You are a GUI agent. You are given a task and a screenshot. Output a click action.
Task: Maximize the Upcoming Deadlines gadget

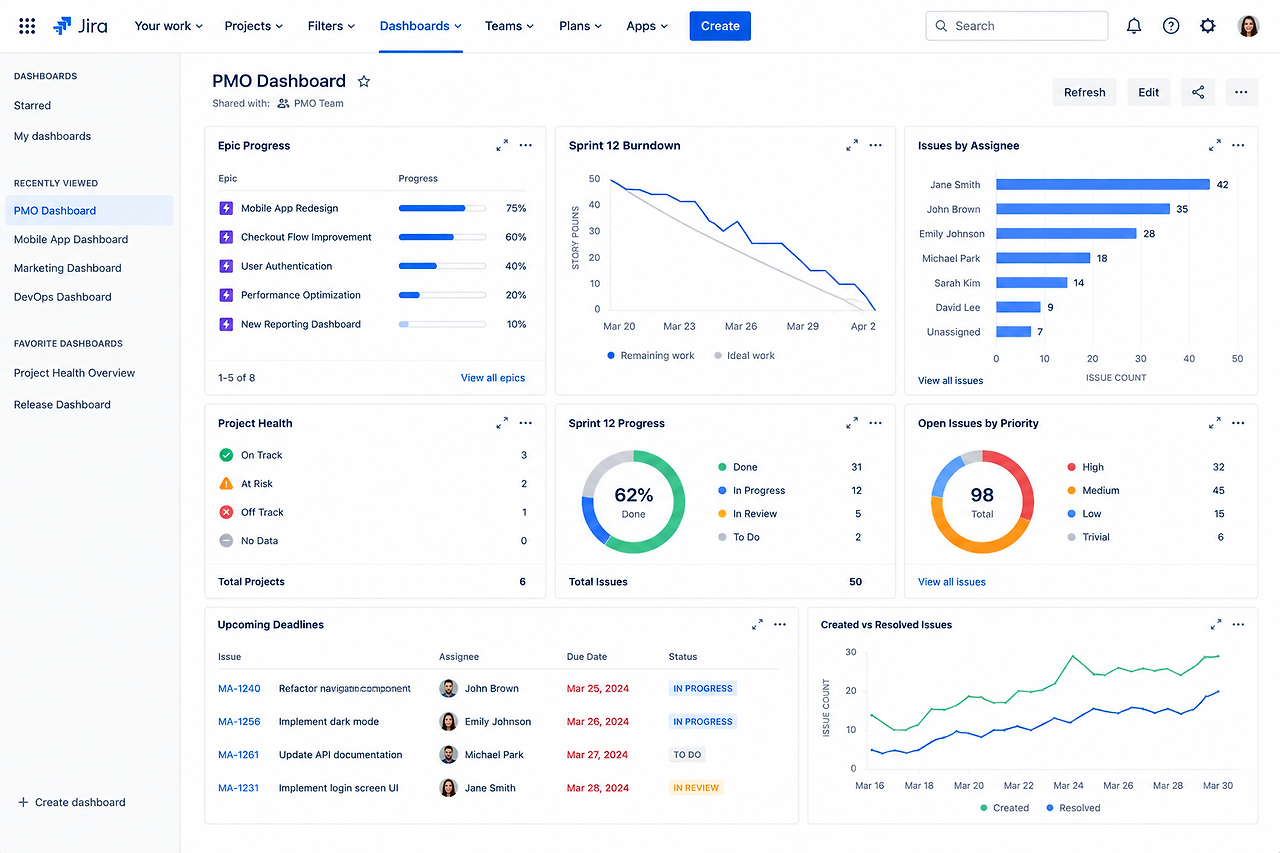click(758, 625)
